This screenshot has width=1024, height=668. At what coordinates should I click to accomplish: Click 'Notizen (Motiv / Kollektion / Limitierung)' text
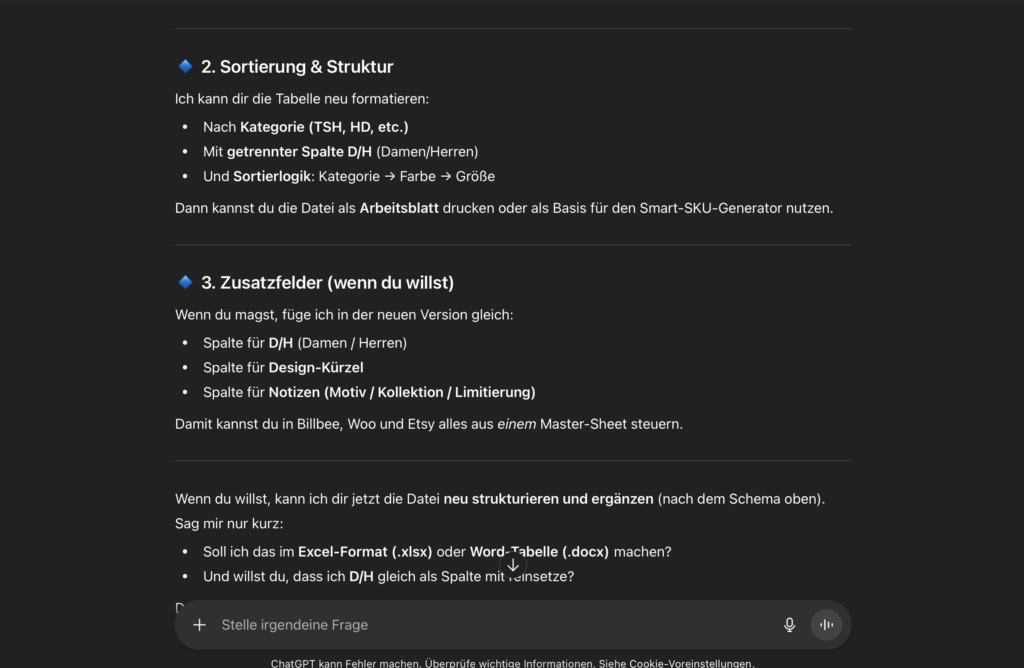(x=402, y=392)
